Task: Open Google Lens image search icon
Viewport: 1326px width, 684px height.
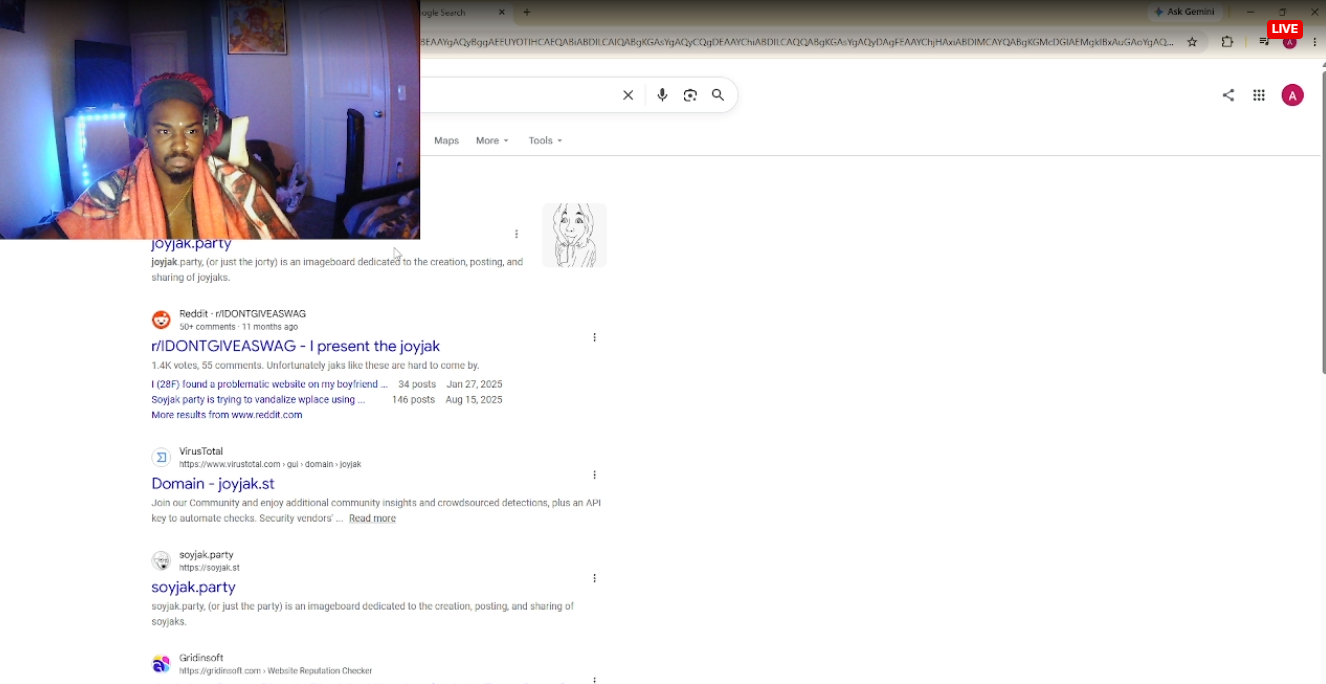Action: (x=690, y=95)
